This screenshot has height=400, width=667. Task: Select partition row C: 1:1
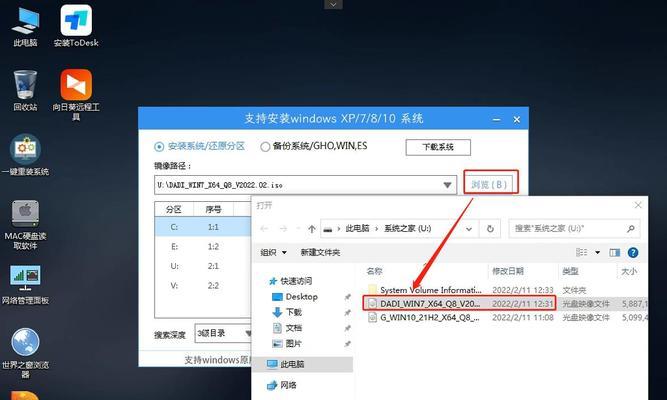[203, 227]
